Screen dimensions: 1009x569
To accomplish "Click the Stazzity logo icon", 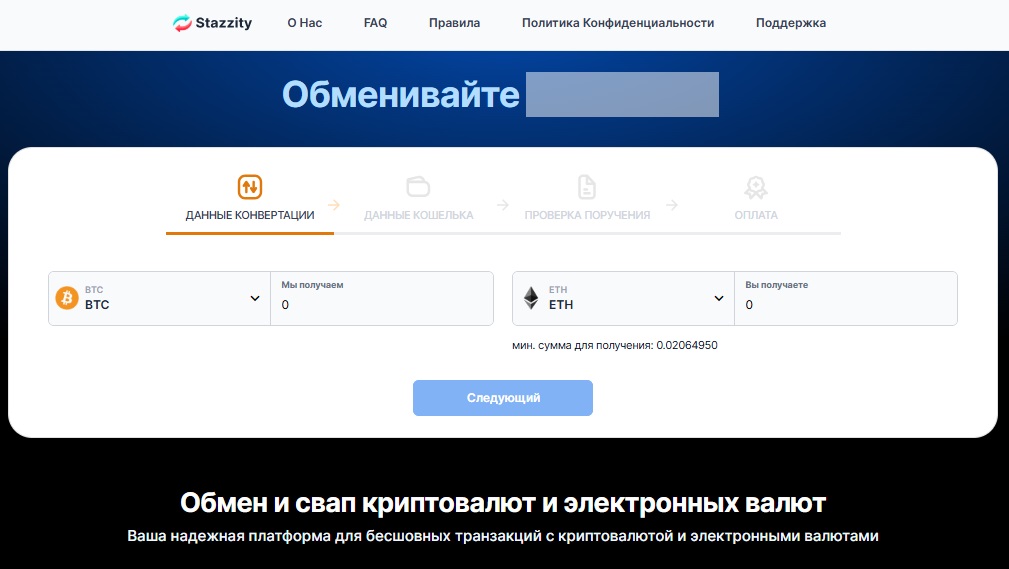I will (x=182, y=23).
